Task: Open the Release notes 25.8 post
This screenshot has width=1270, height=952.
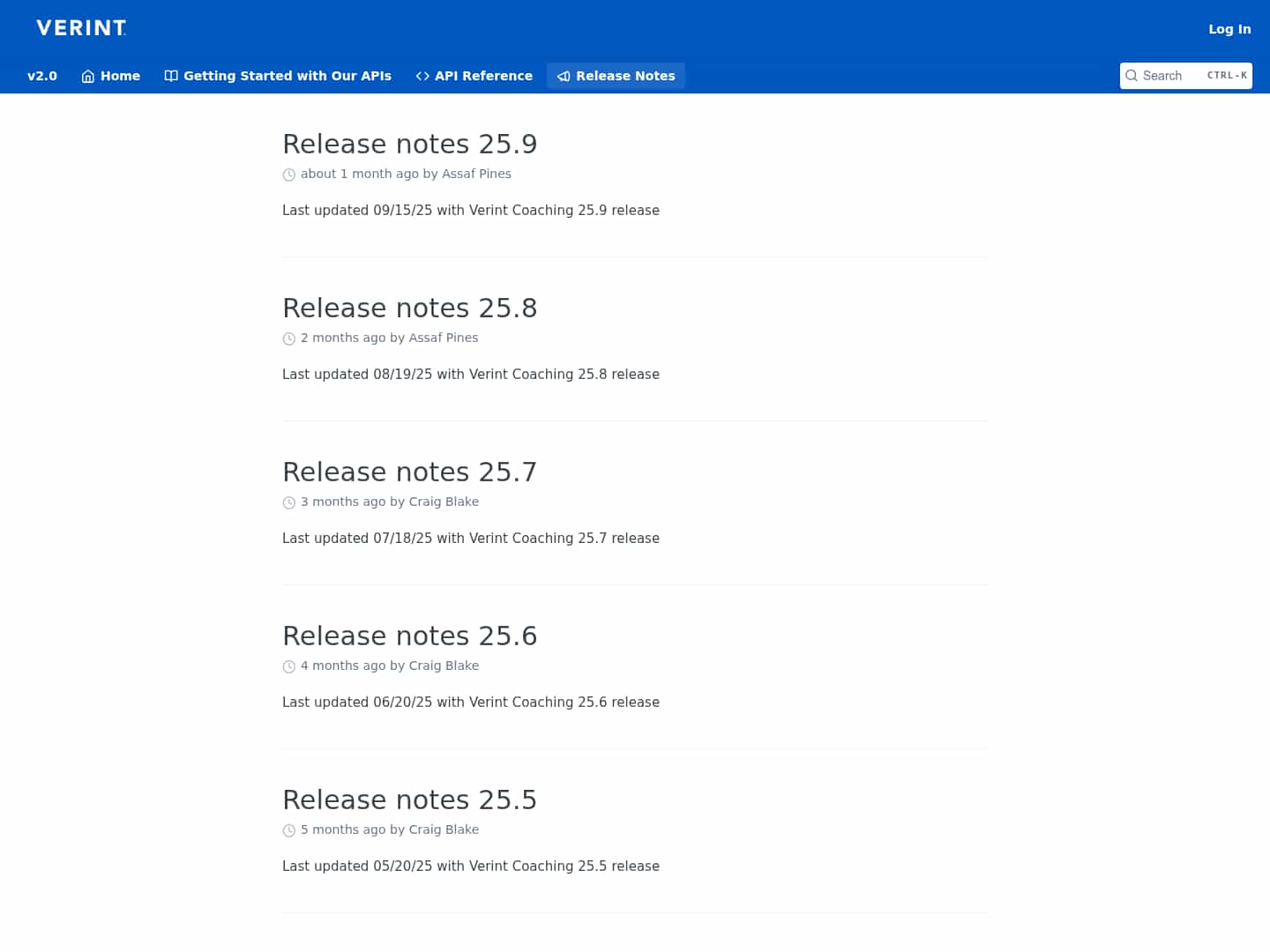Action: pyautogui.click(x=410, y=308)
